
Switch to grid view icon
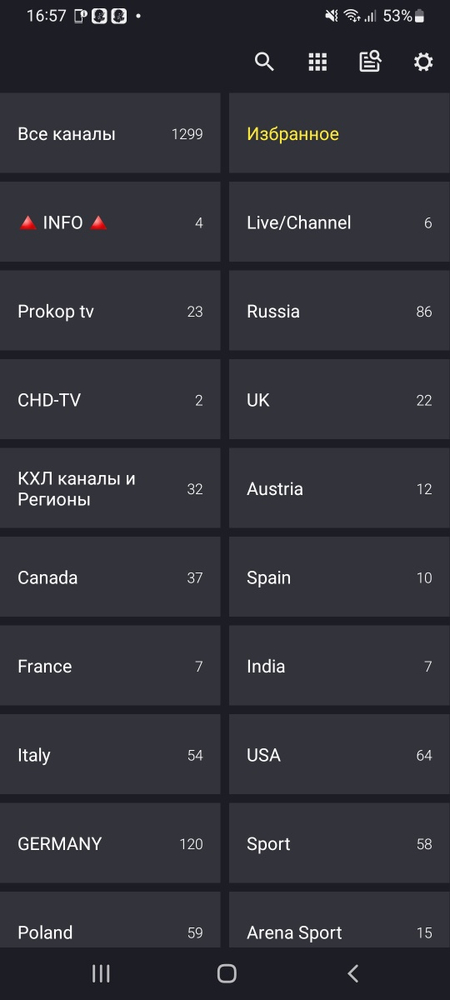click(317, 62)
